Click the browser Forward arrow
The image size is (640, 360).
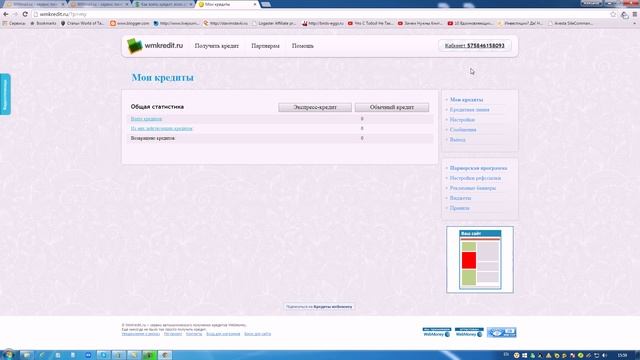click(x=15, y=14)
